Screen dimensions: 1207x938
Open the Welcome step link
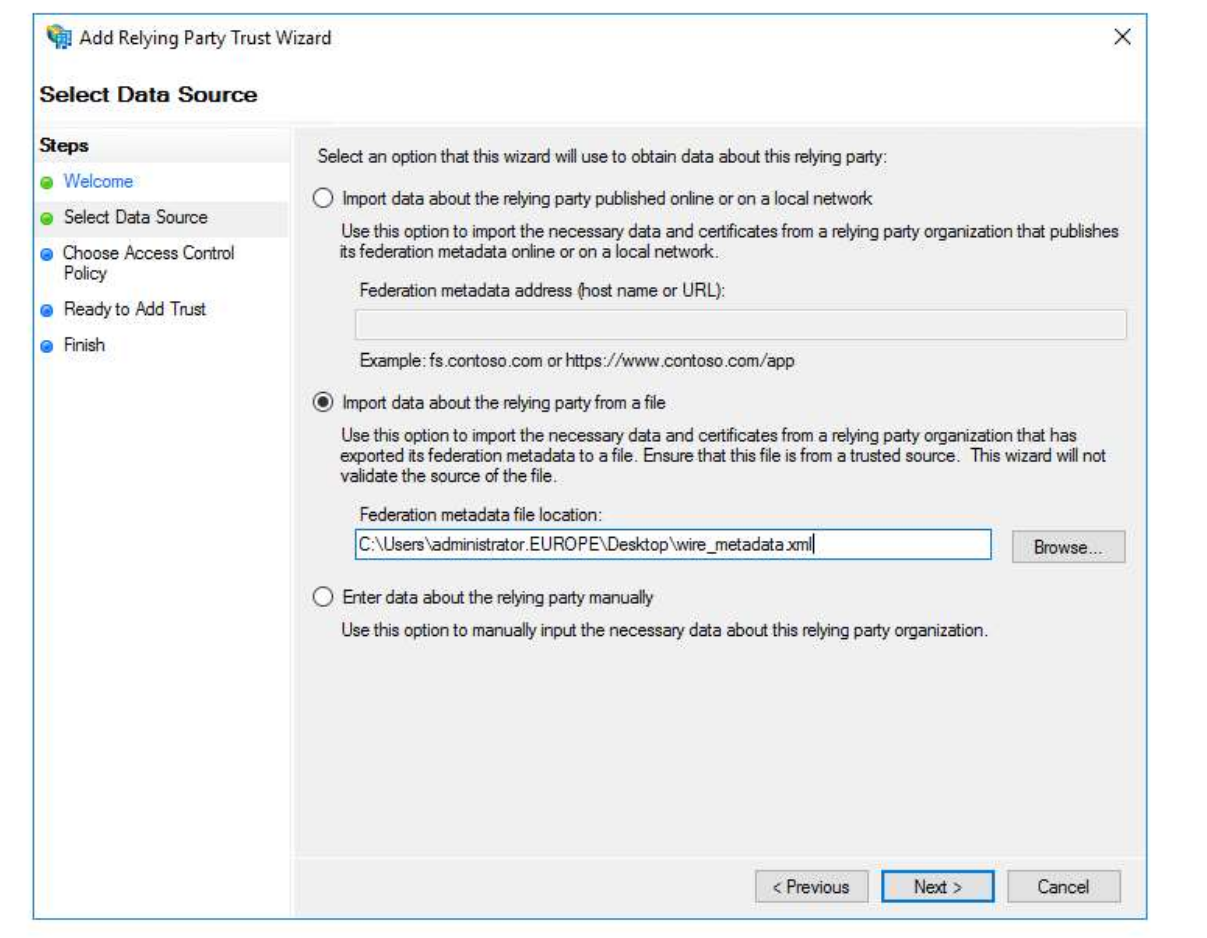pos(98,182)
